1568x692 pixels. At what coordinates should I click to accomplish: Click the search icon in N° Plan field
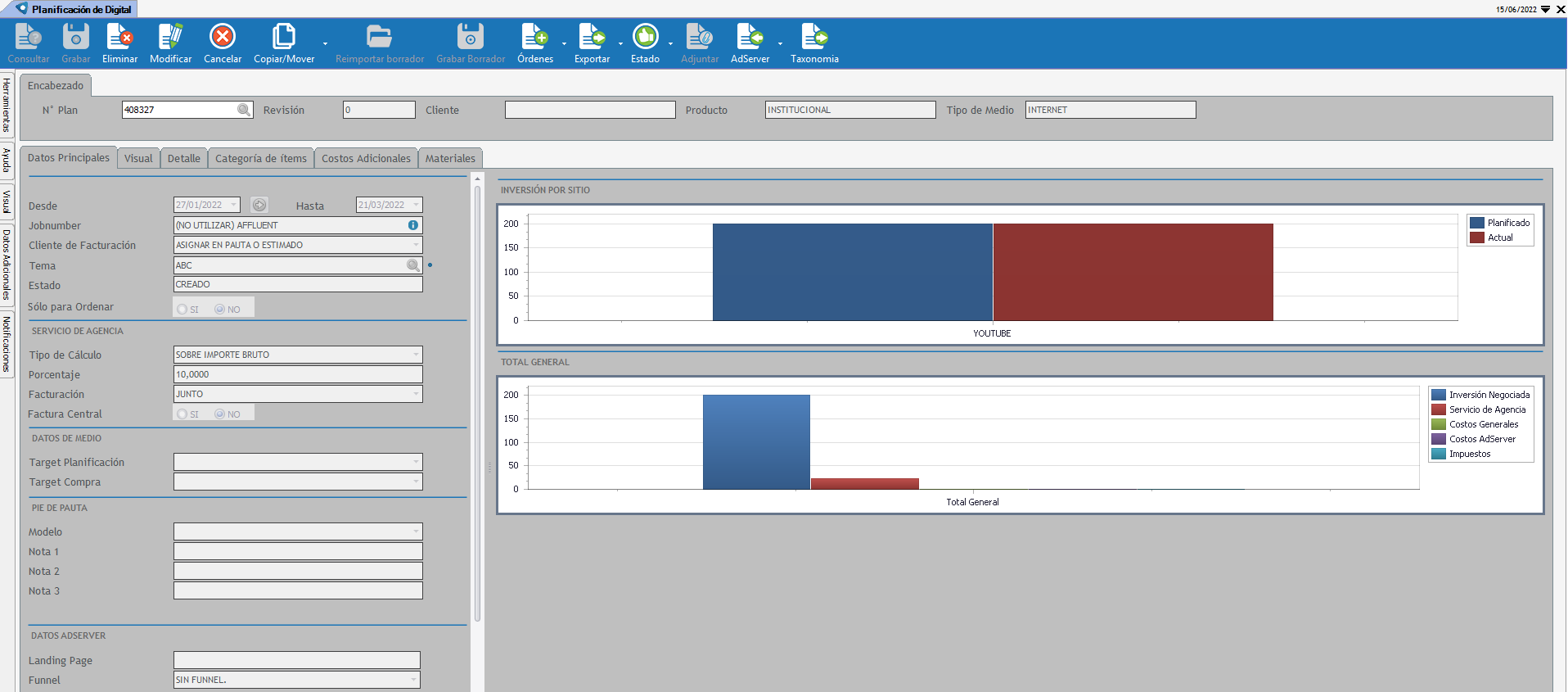pyautogui.click(x=244, y=110)
